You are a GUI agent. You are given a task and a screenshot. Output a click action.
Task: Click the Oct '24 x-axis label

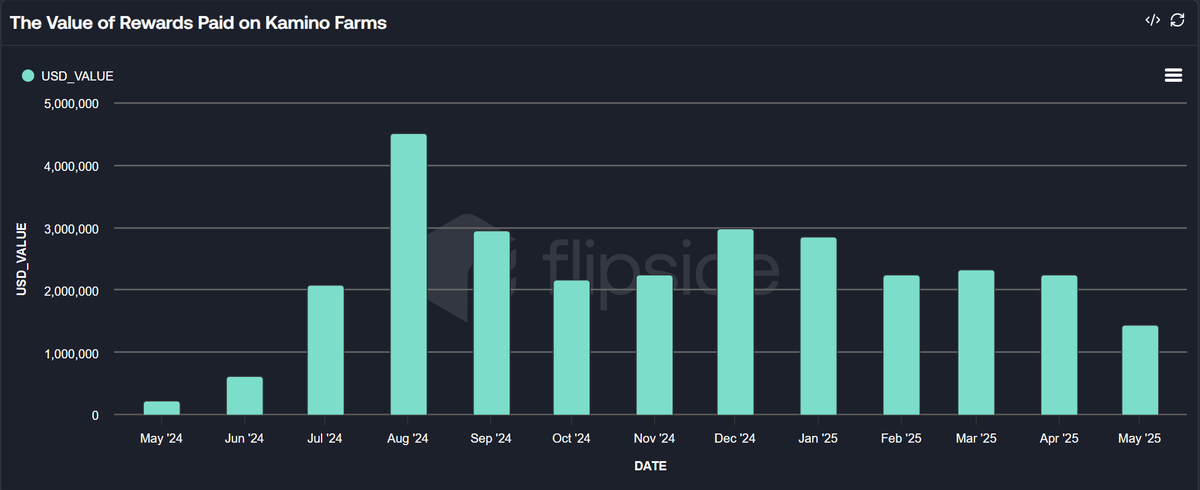[x=572, y=439]
